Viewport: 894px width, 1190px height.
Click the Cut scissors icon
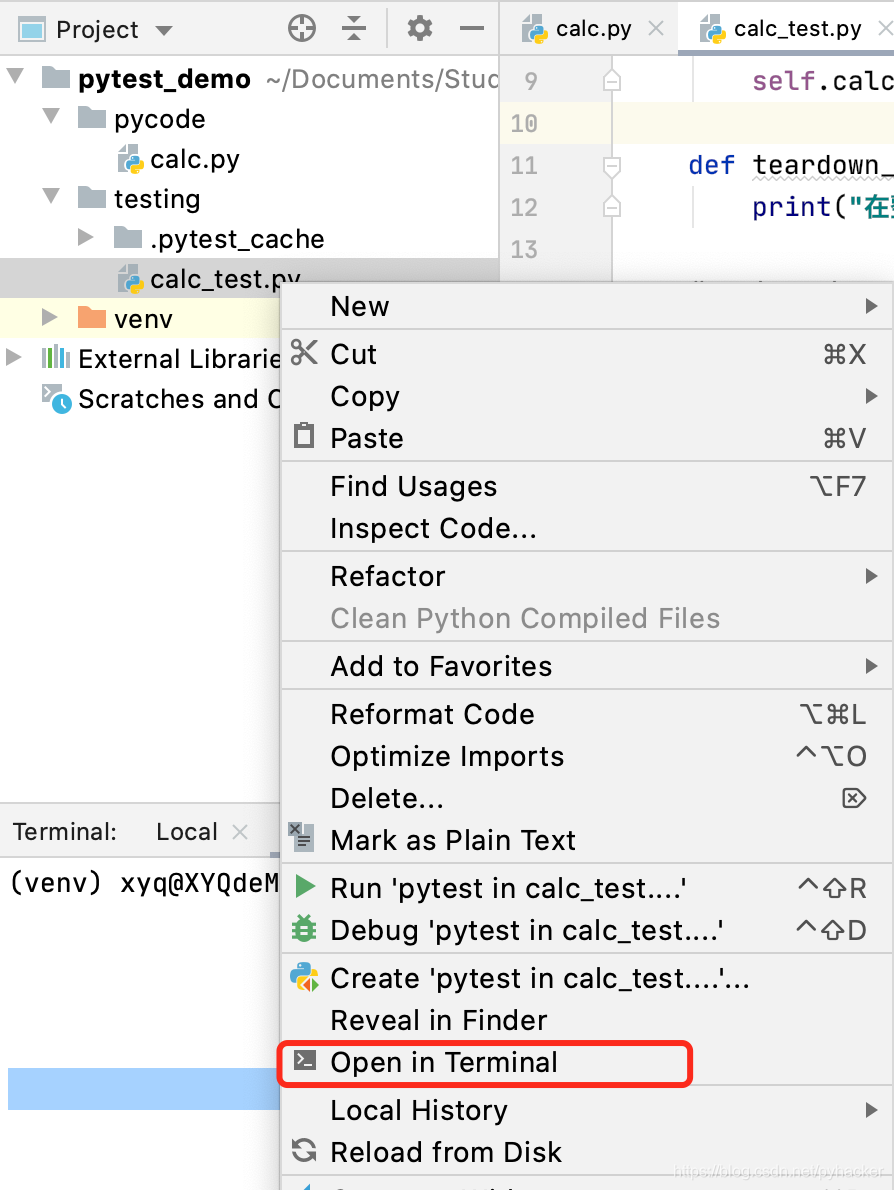click(x=304, y=353)
